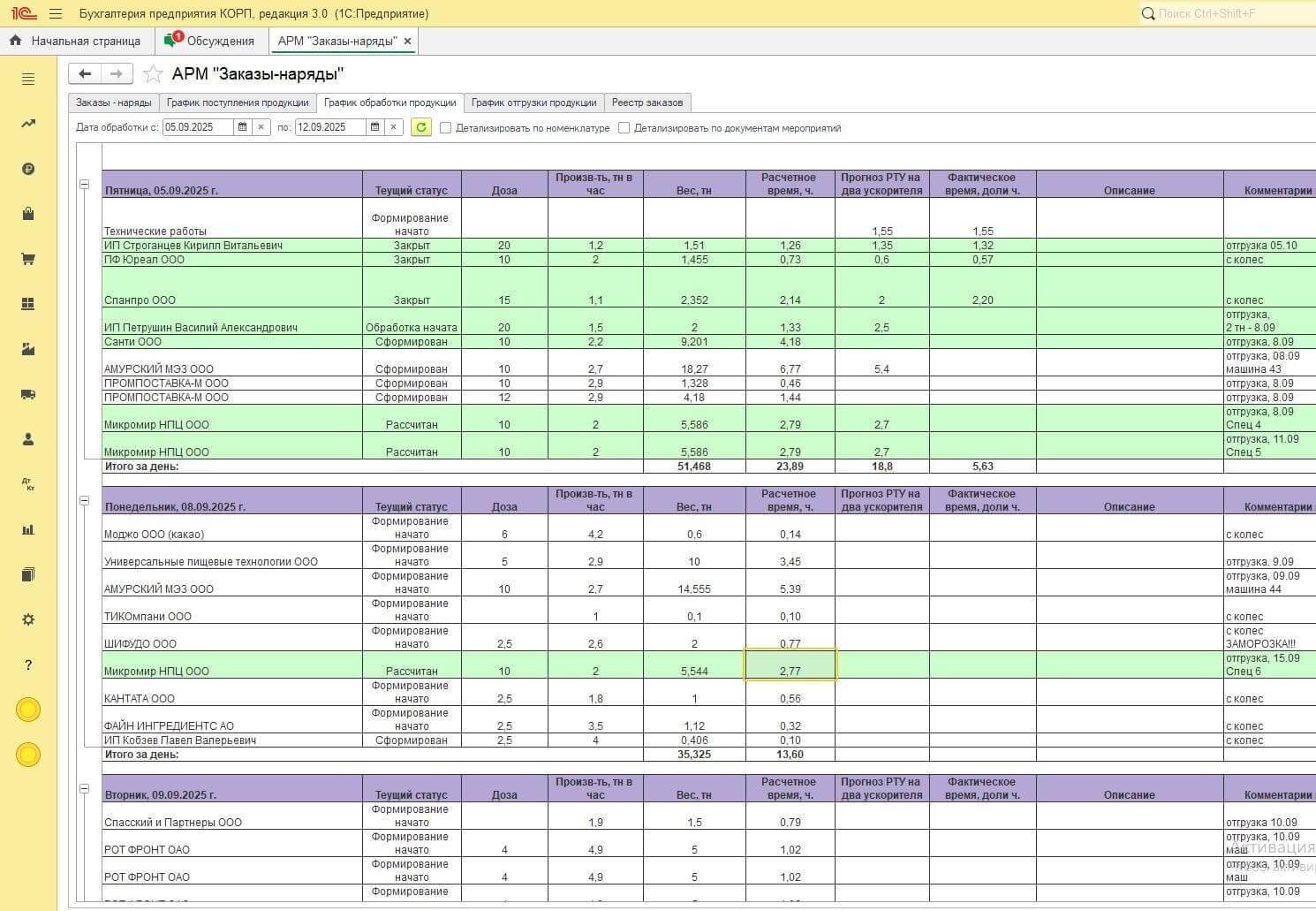The height and width of the screenshot is (911, 1316).
Task: Open the gear administration section
Action: [x=28, y=619]
